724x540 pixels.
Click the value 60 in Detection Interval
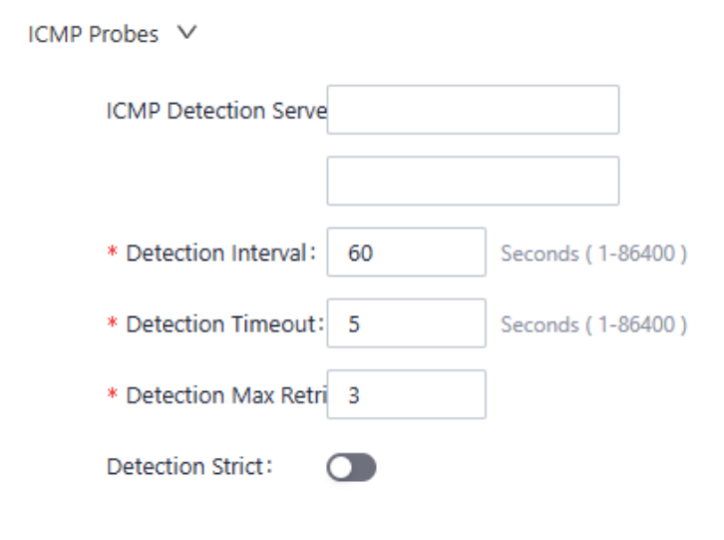tap(360, 254)
